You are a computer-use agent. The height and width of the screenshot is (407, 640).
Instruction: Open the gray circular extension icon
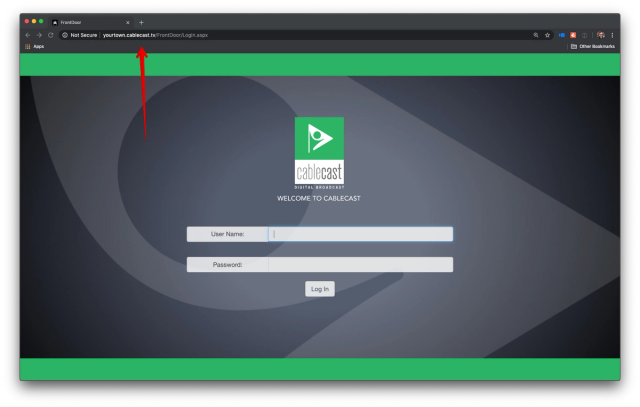pos(584,35)
